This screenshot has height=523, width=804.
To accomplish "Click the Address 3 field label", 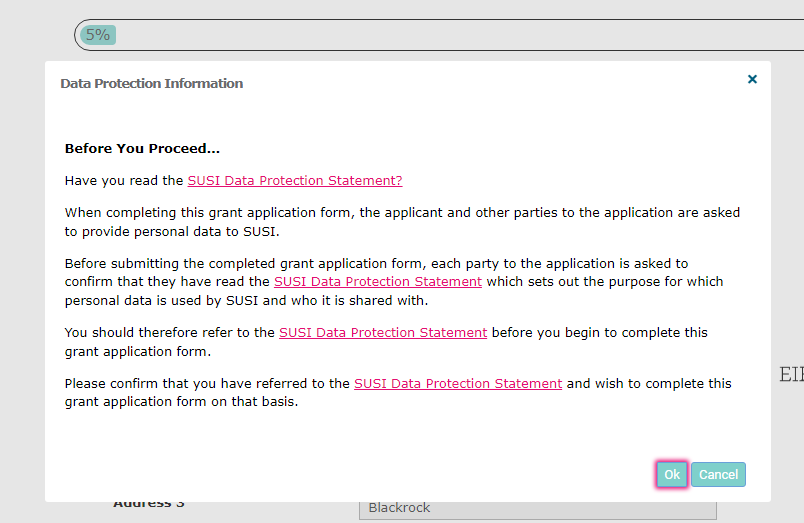I will coord(148,505).
